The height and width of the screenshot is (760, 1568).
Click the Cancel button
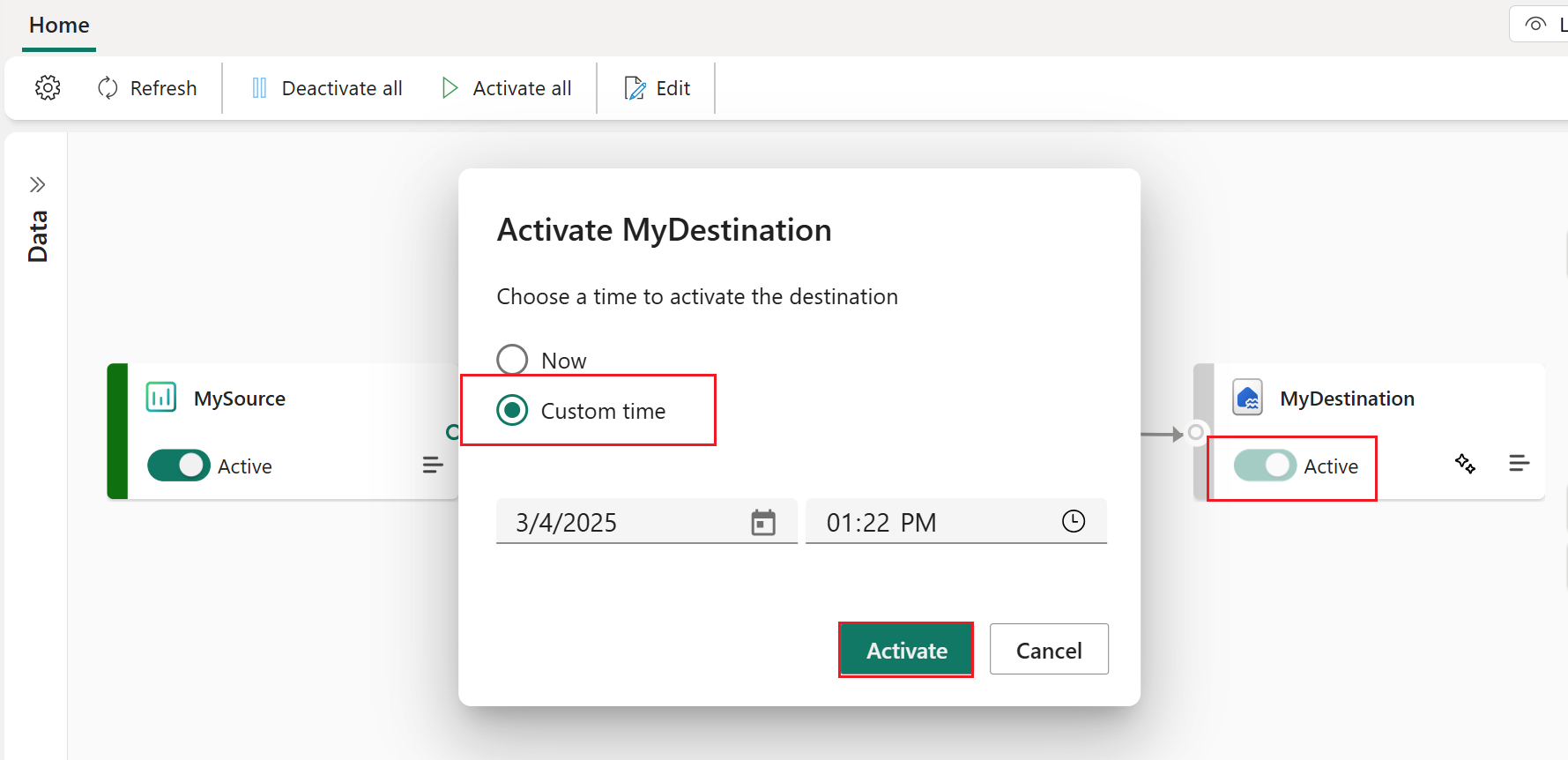(x=1049, y=650)
